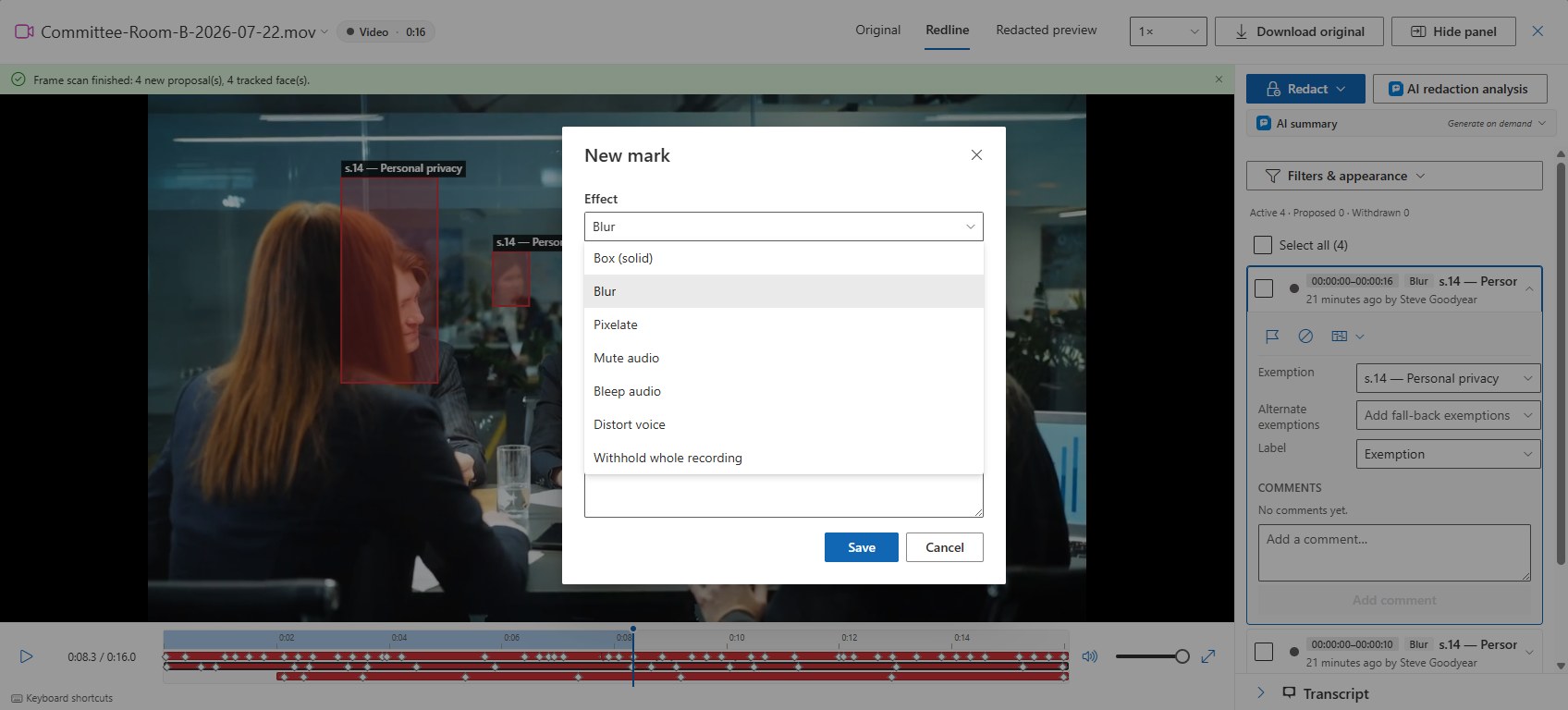Click Download original button
Image resolution: width=1568 pixels, height=710 pixels.
click(1299, 31)
